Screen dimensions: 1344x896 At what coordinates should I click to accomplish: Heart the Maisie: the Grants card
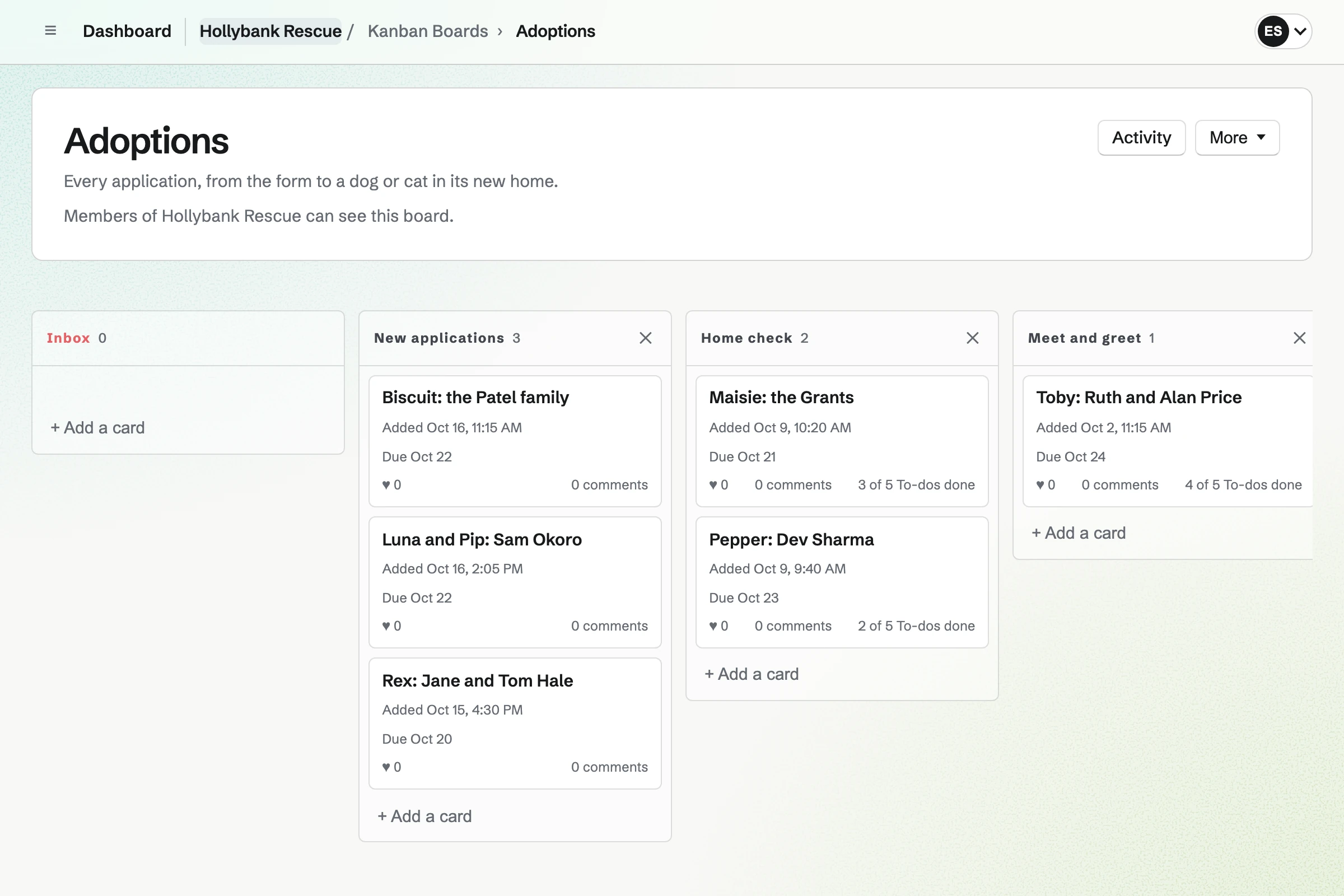718,484
